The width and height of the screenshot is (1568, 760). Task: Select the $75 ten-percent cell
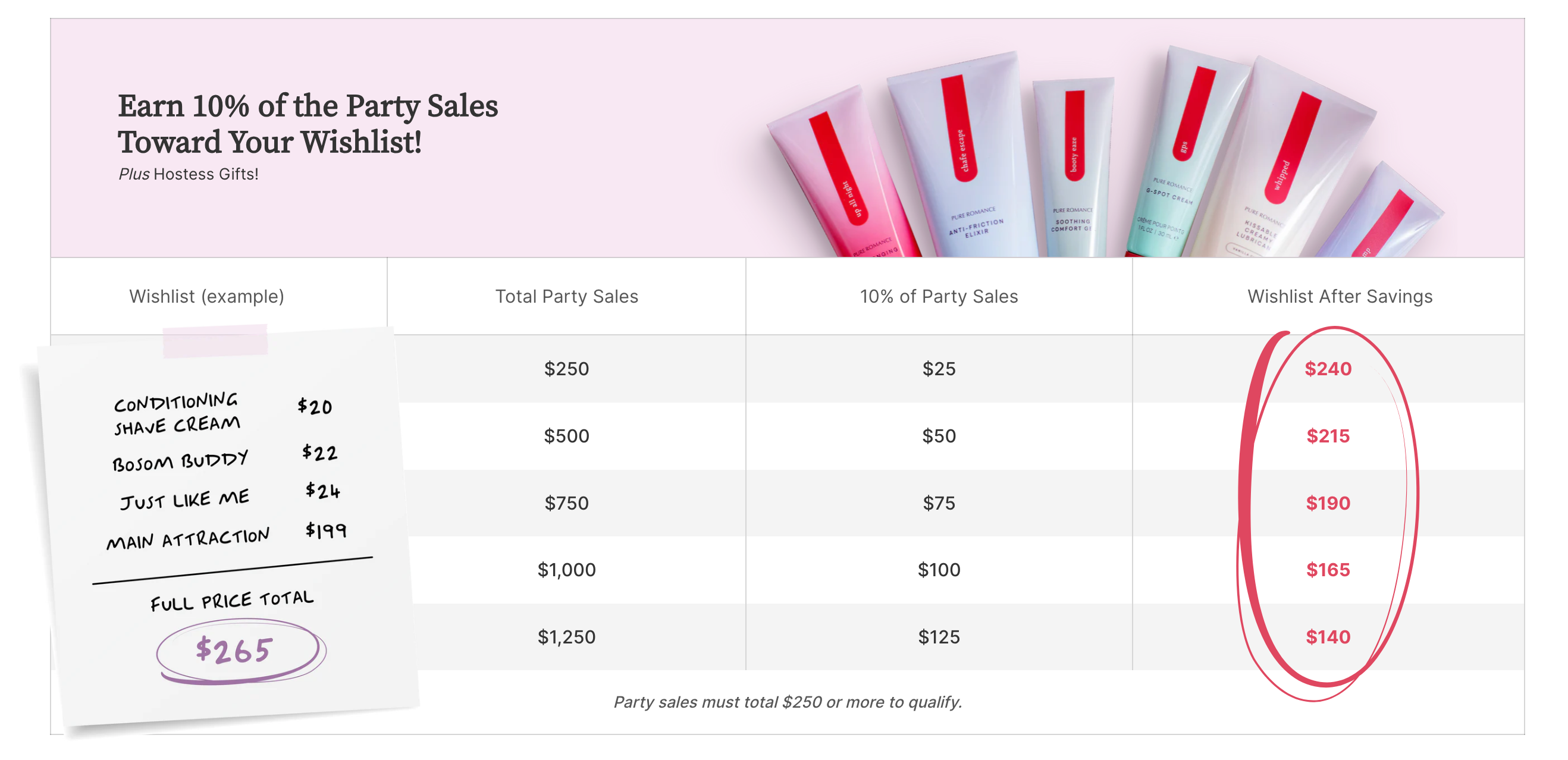pyautogui.click(x=939, y=503)
